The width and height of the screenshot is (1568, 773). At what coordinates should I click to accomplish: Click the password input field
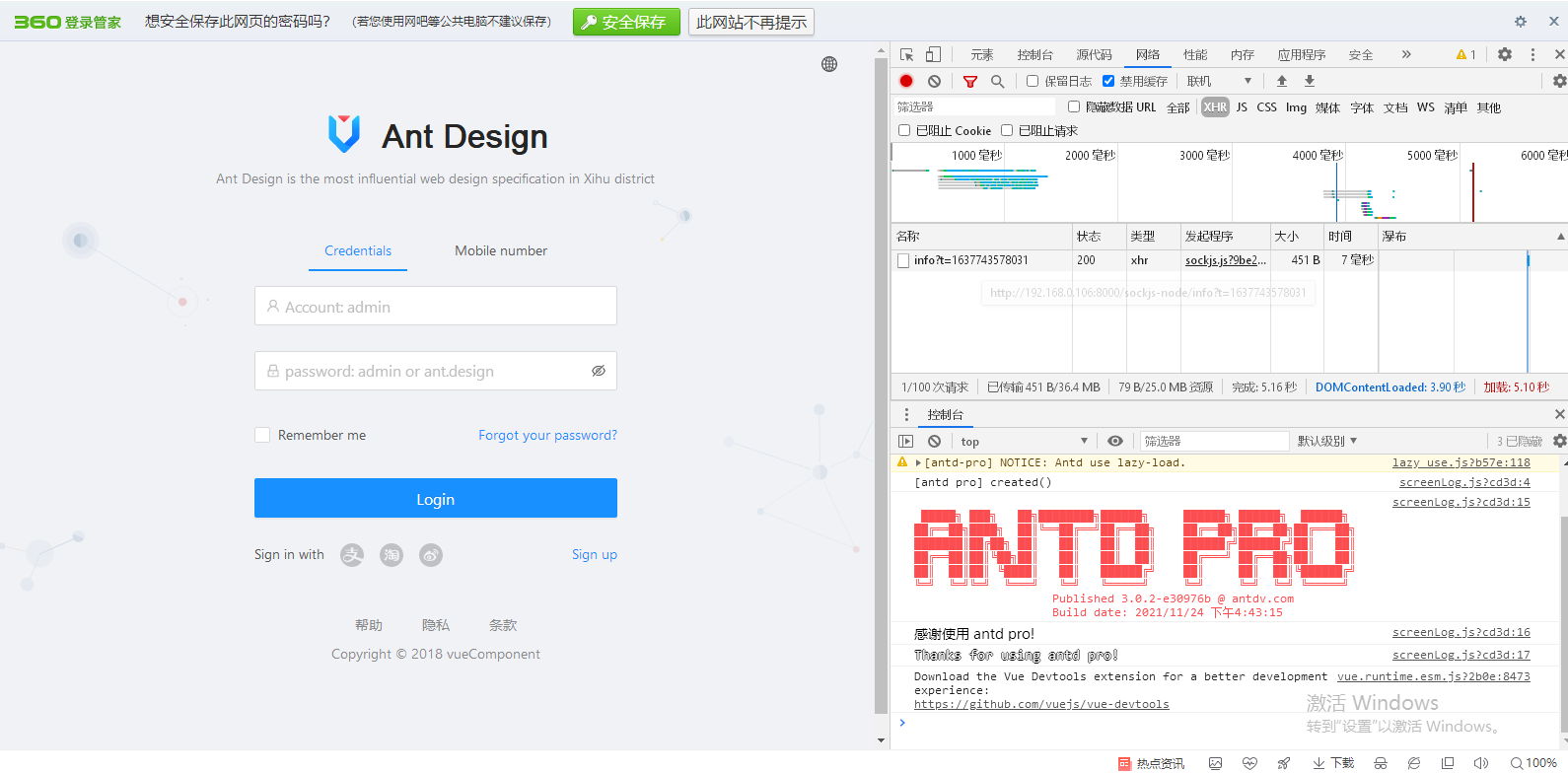coord(436,371)
